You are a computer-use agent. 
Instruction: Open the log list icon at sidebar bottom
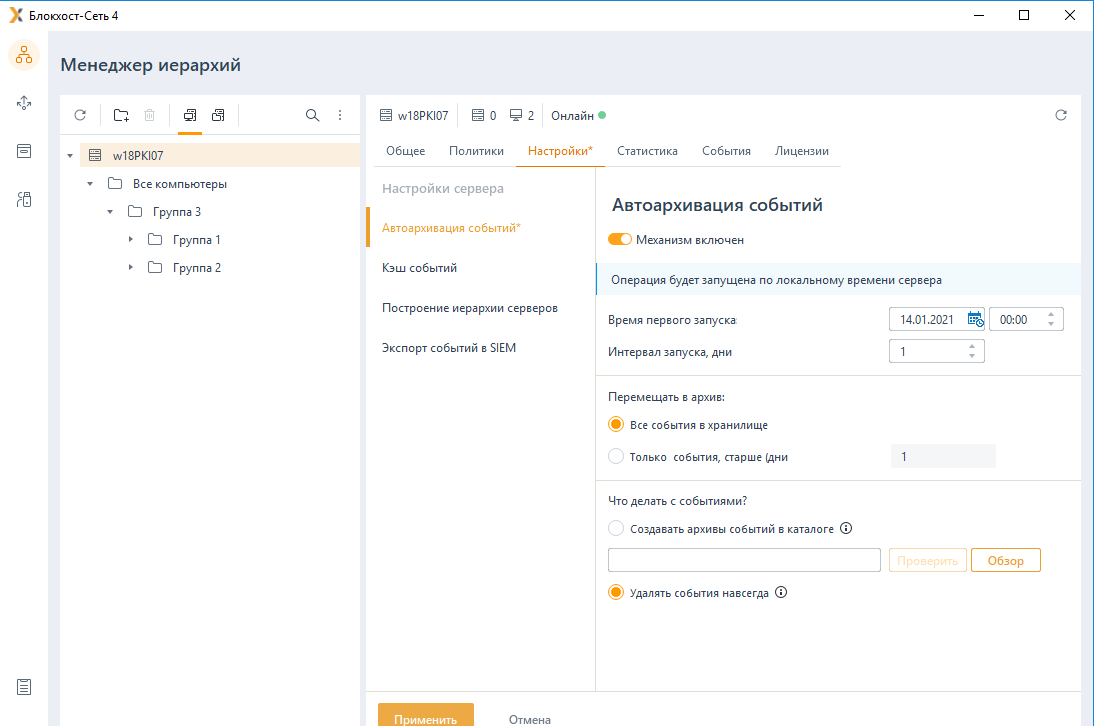click(24, 687)
